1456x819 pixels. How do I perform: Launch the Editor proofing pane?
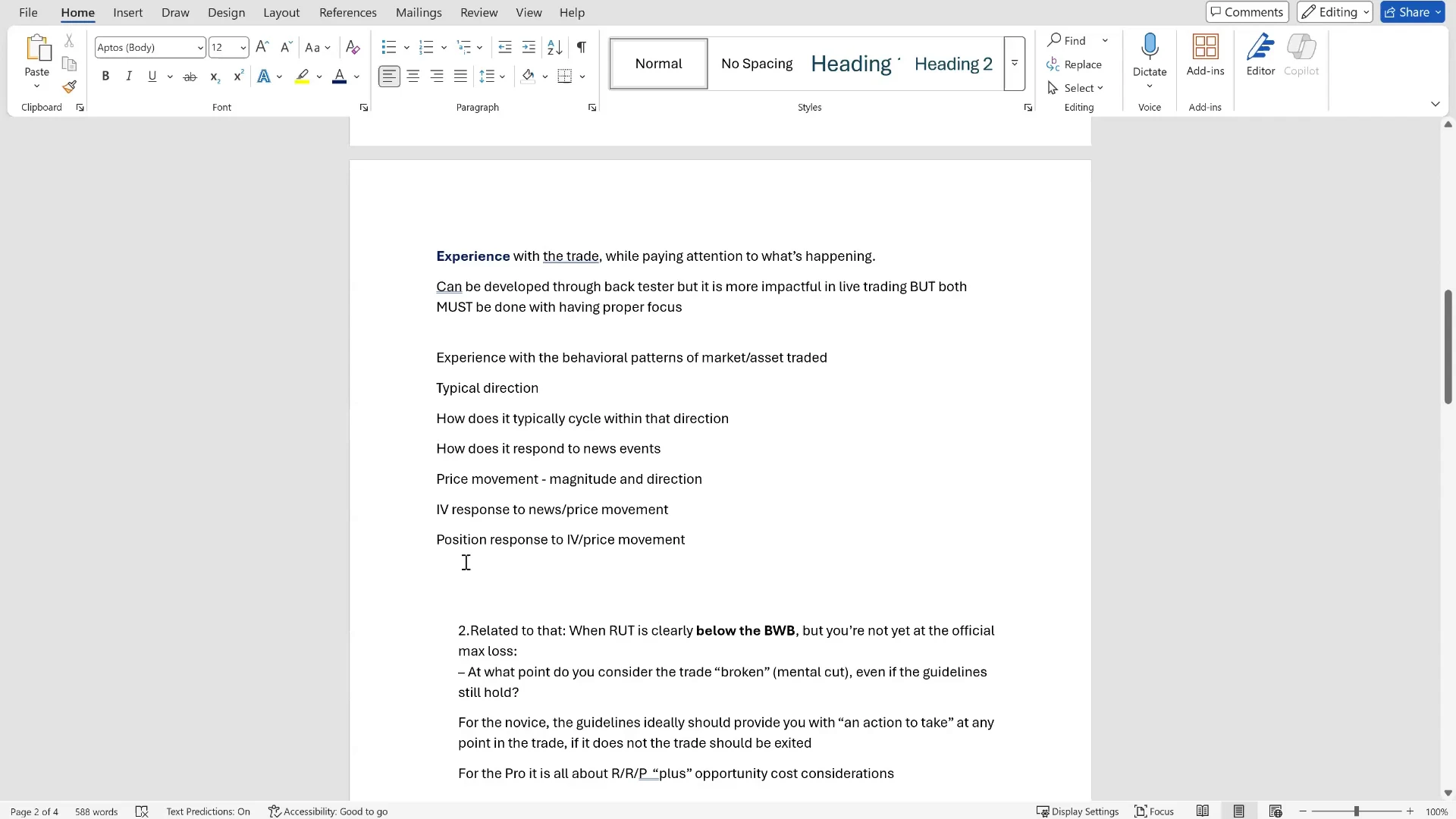tap(1260, 55)
